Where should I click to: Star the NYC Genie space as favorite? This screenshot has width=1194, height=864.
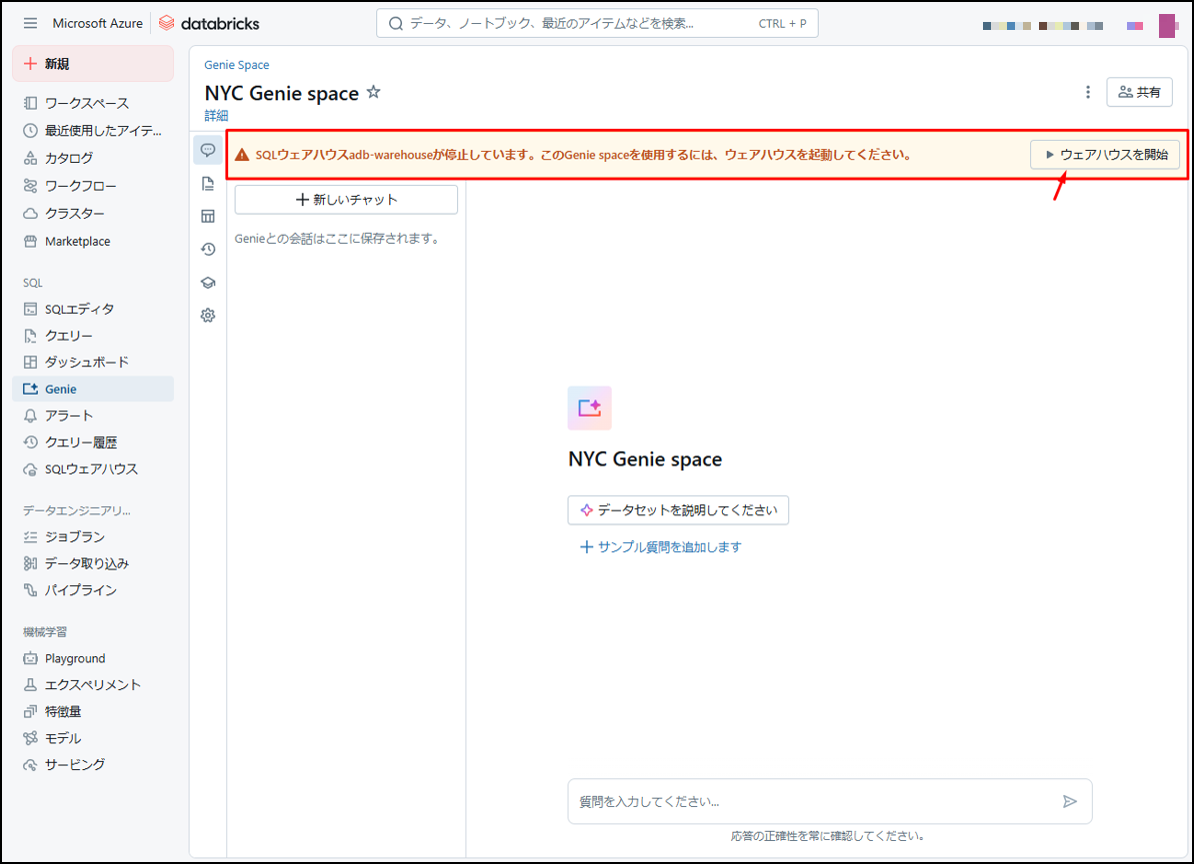[373, 92]
